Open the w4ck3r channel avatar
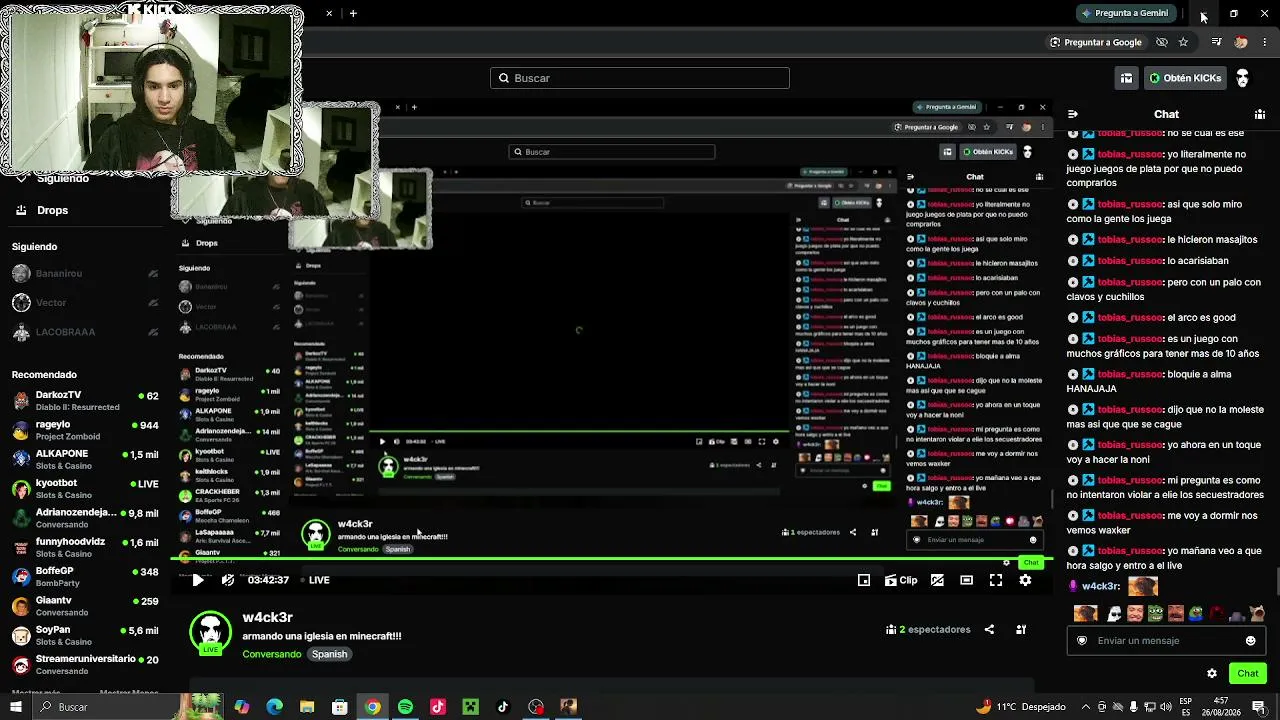Screen dimensions: 1280x720 [210, 632]
